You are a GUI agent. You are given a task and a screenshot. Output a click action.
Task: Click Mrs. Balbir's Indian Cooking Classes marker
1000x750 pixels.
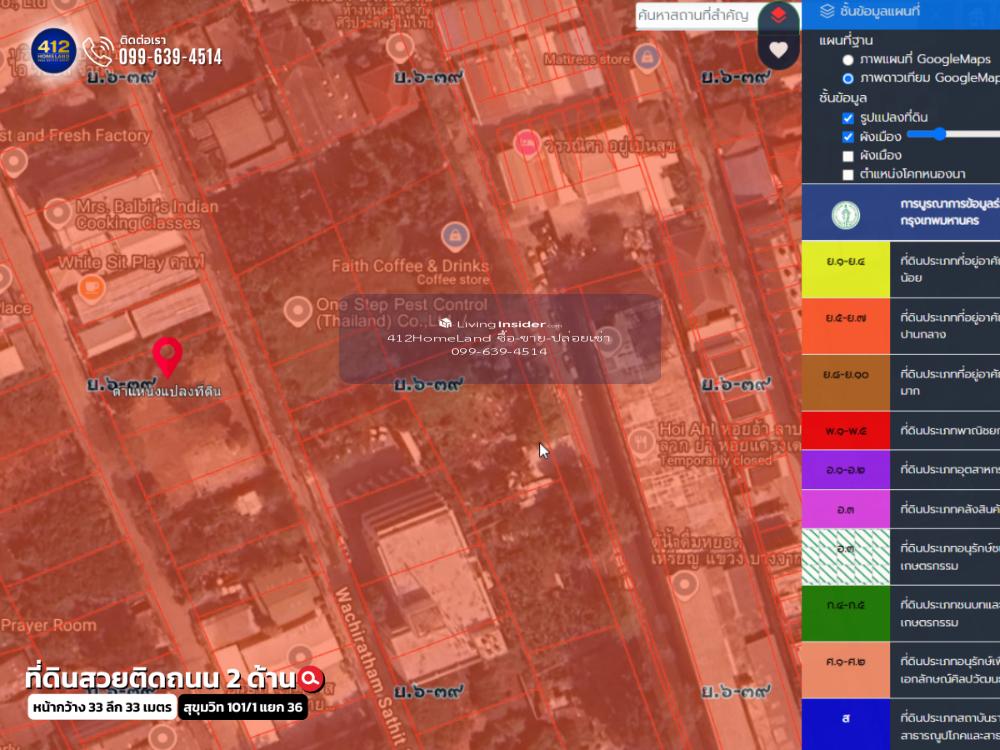[x=55, y=211]
